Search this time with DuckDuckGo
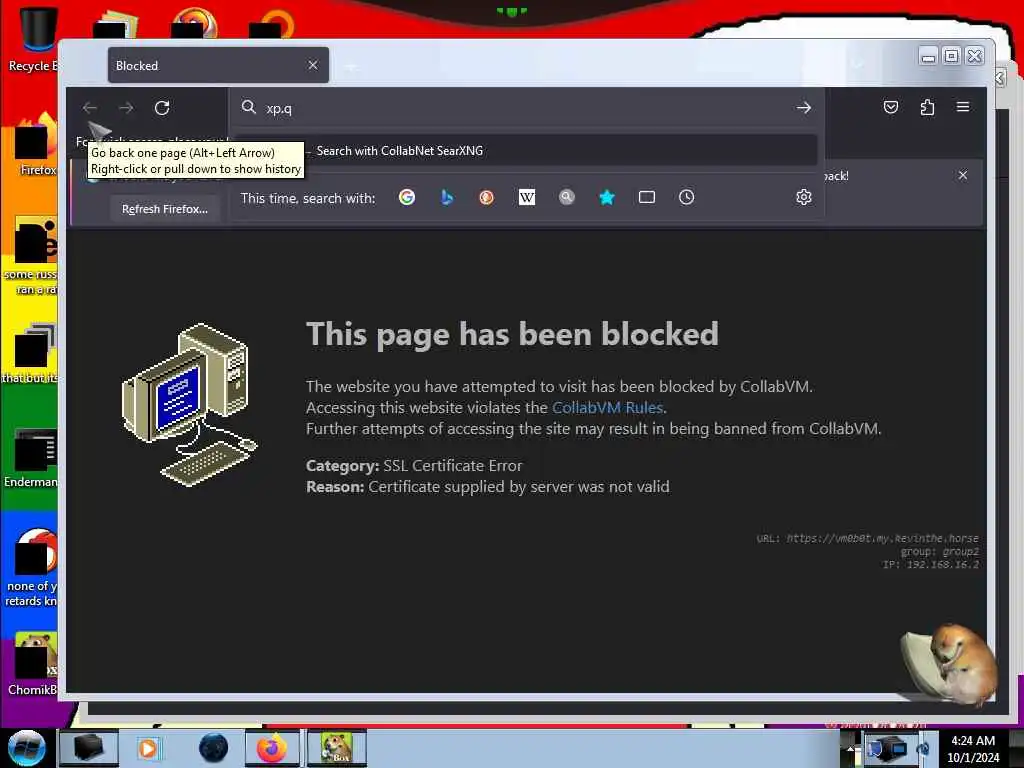Viewport: 1024px width, 768px height. (487, 197)
